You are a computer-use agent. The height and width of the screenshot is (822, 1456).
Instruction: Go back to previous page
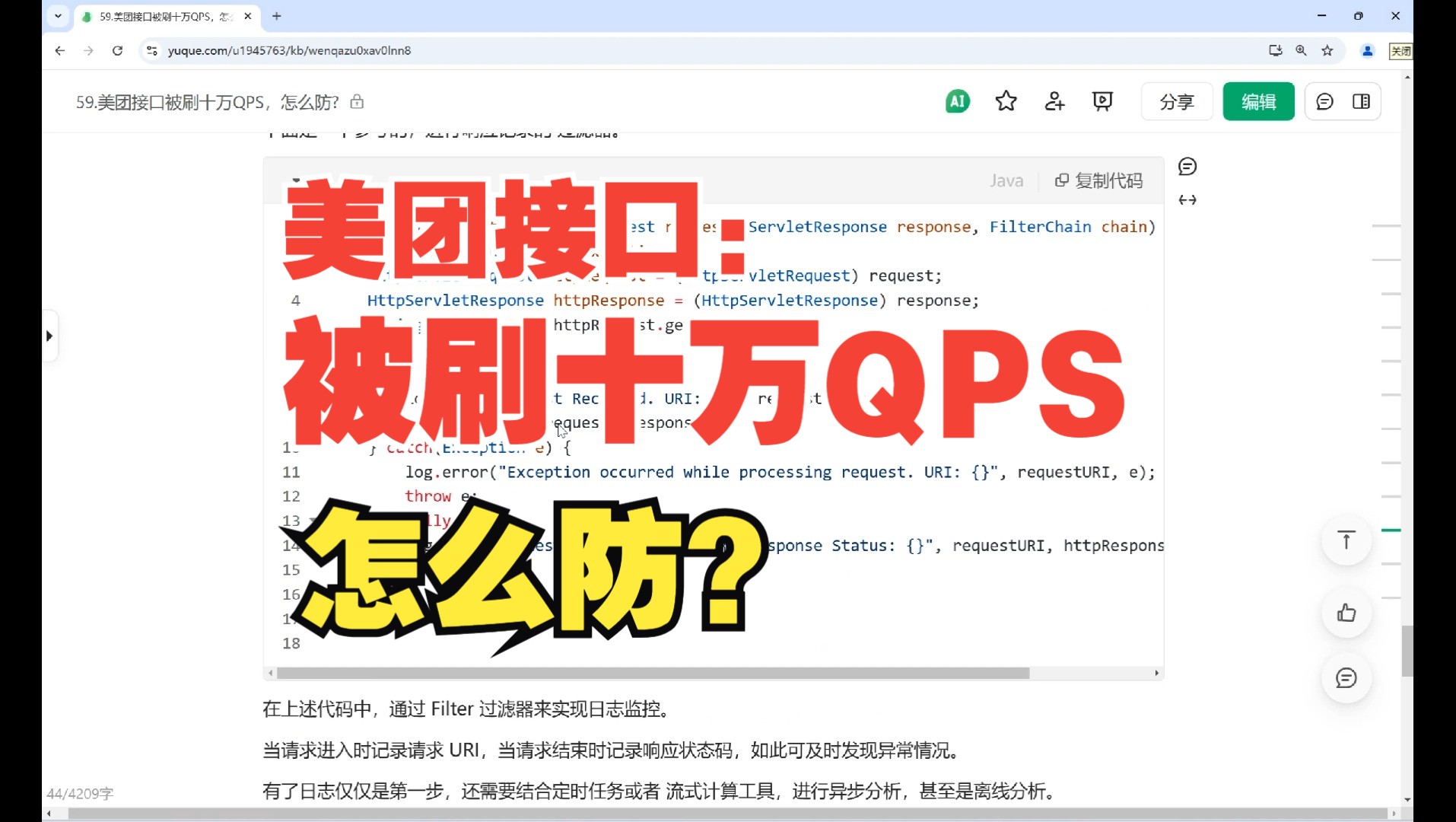click(x=60, y=50)
